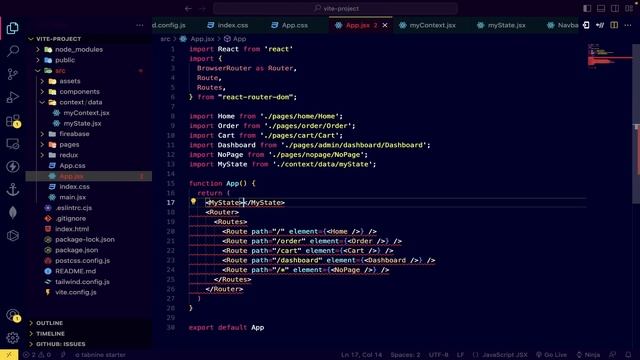Open myContext.jsx in file tree
This screenshot has height=360, width=640.
(86, 113)
